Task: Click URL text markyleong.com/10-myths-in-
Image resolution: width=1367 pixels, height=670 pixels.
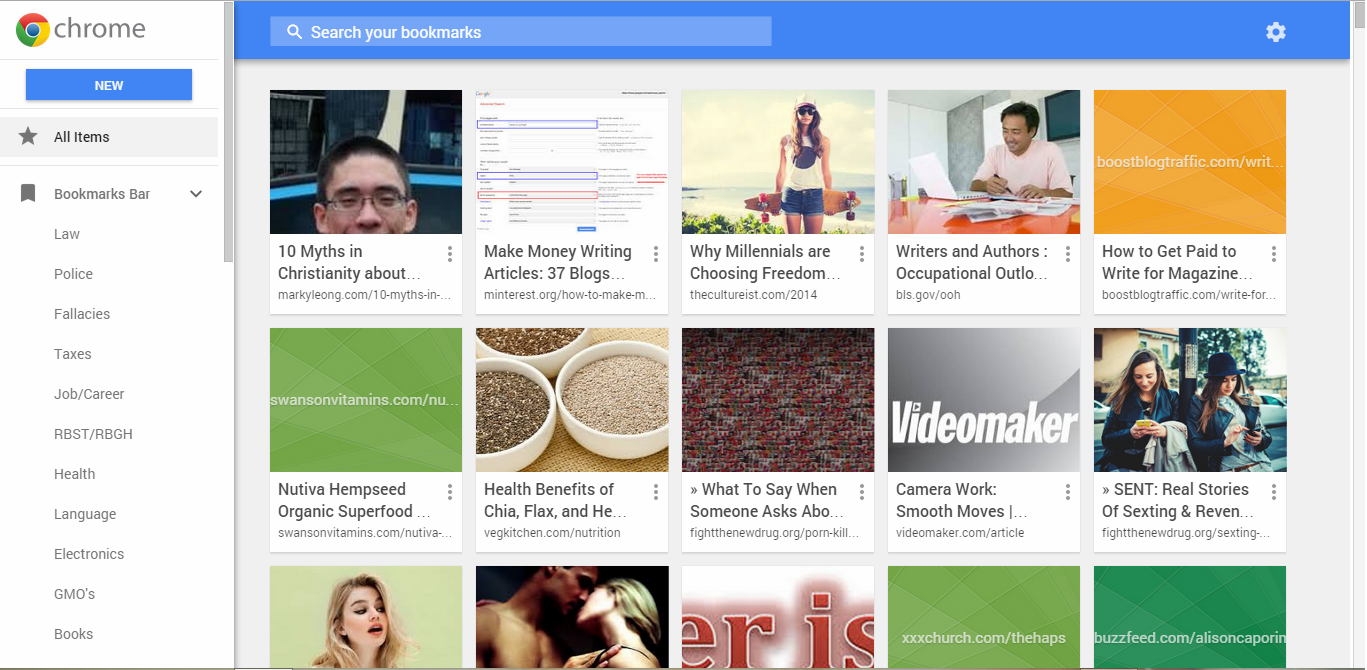Action: [364, 295]
